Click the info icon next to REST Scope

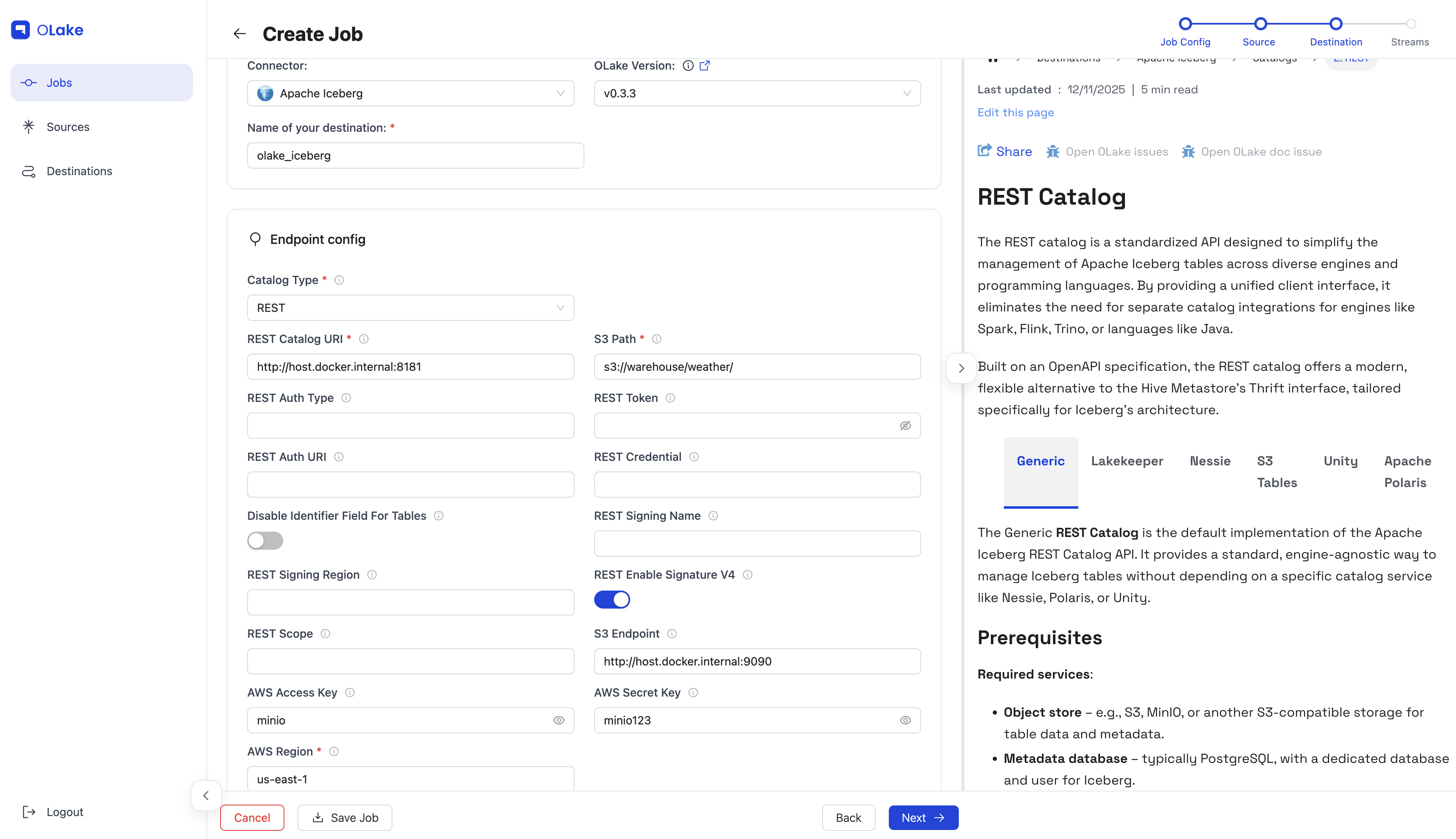pos(325,634)
